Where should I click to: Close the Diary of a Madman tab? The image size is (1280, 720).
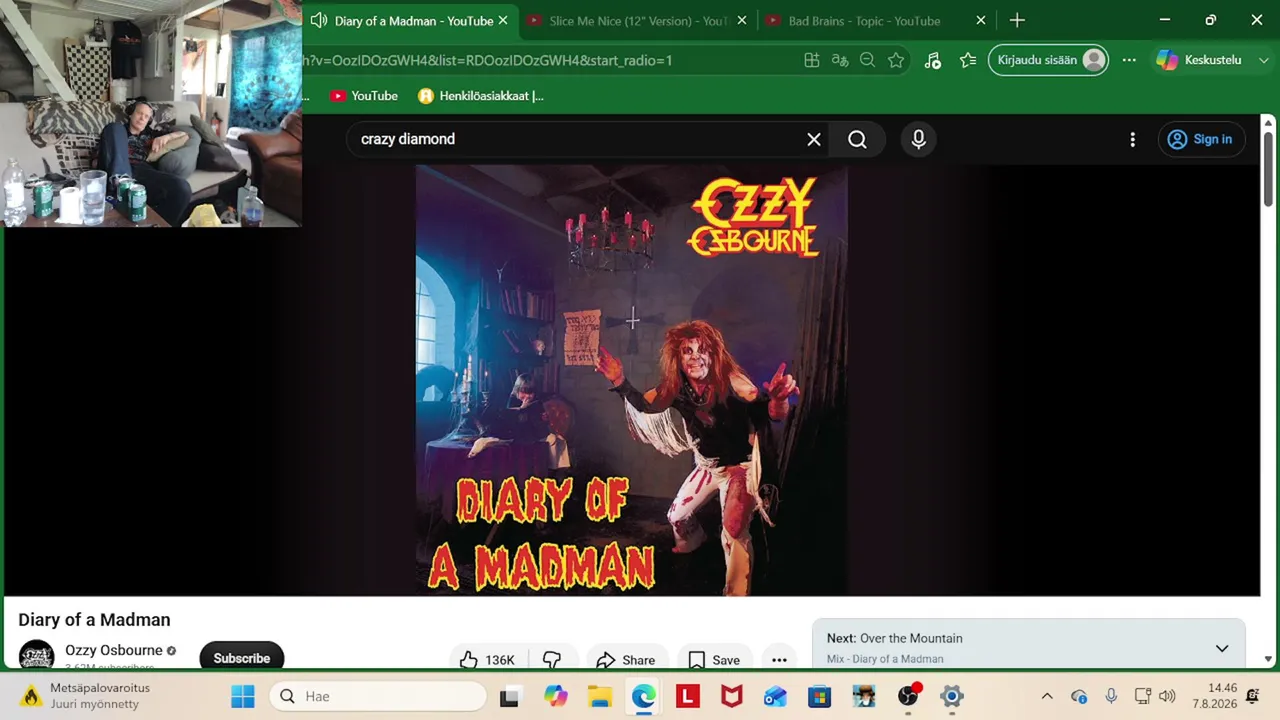click(503, 21)
